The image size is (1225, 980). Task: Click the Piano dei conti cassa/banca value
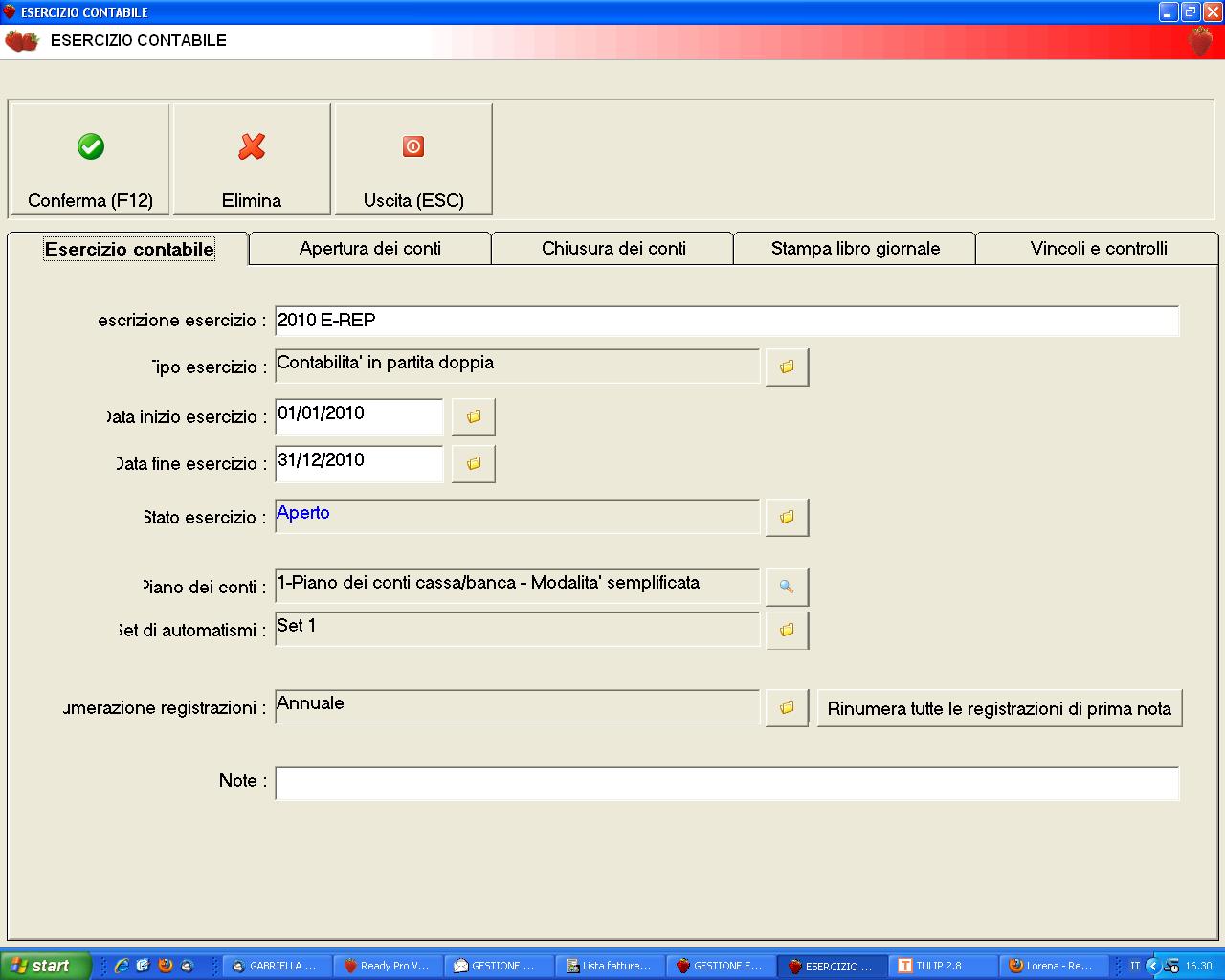(517, 586)
